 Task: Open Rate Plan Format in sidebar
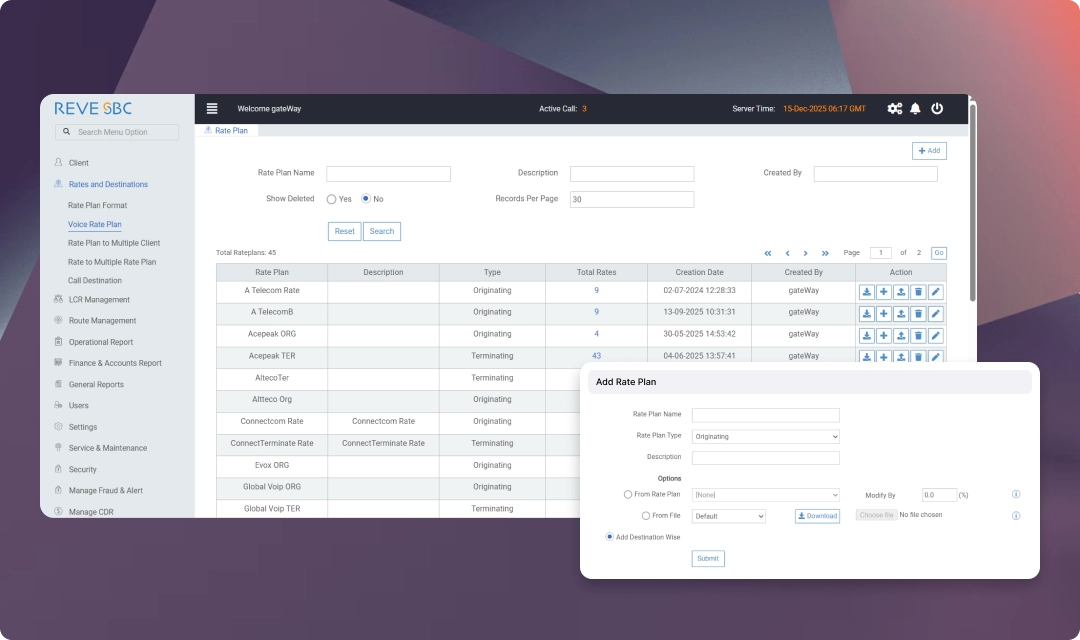[97, 205]
